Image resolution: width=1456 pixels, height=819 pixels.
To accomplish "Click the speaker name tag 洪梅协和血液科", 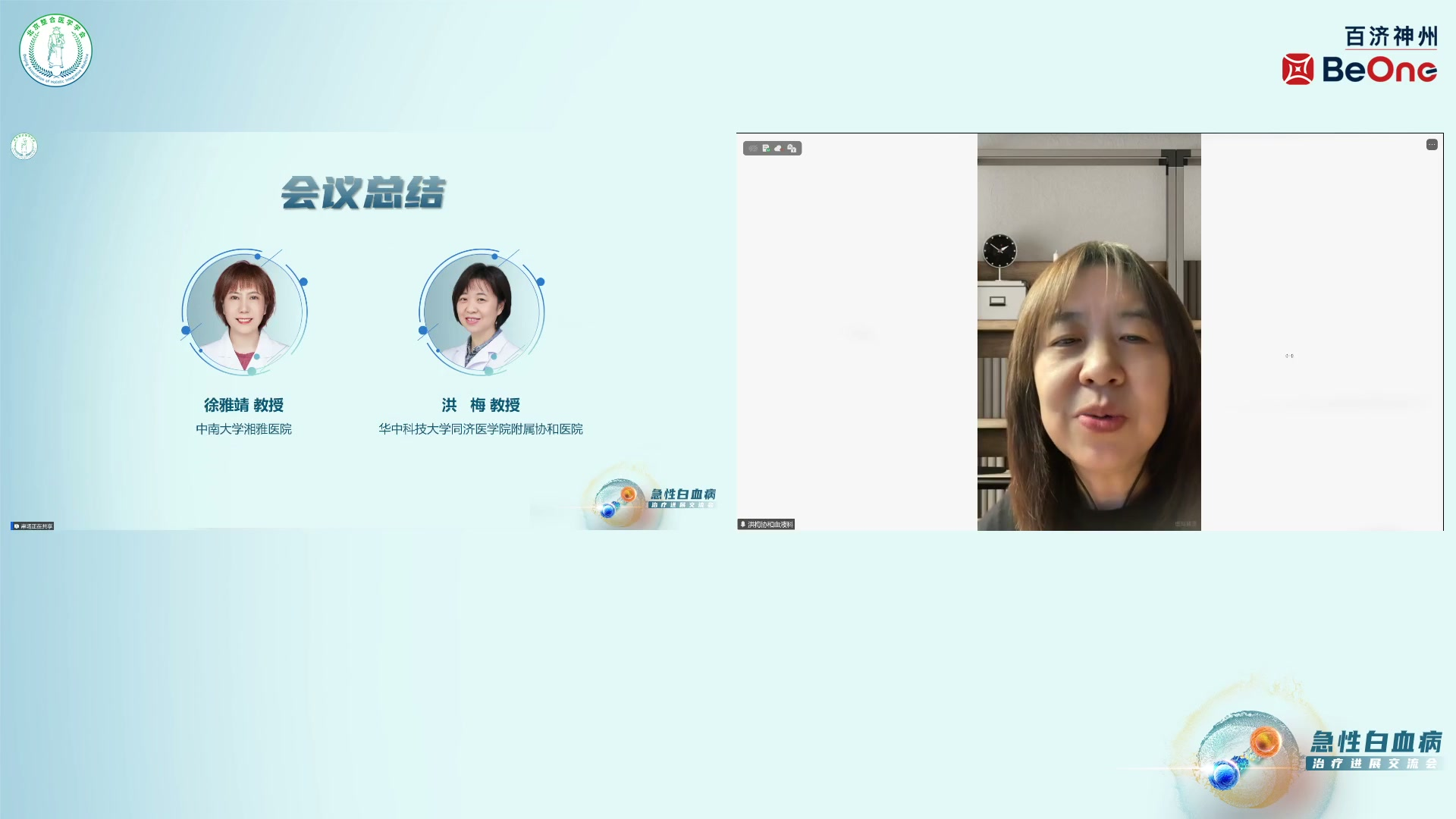I will point(767,524).
